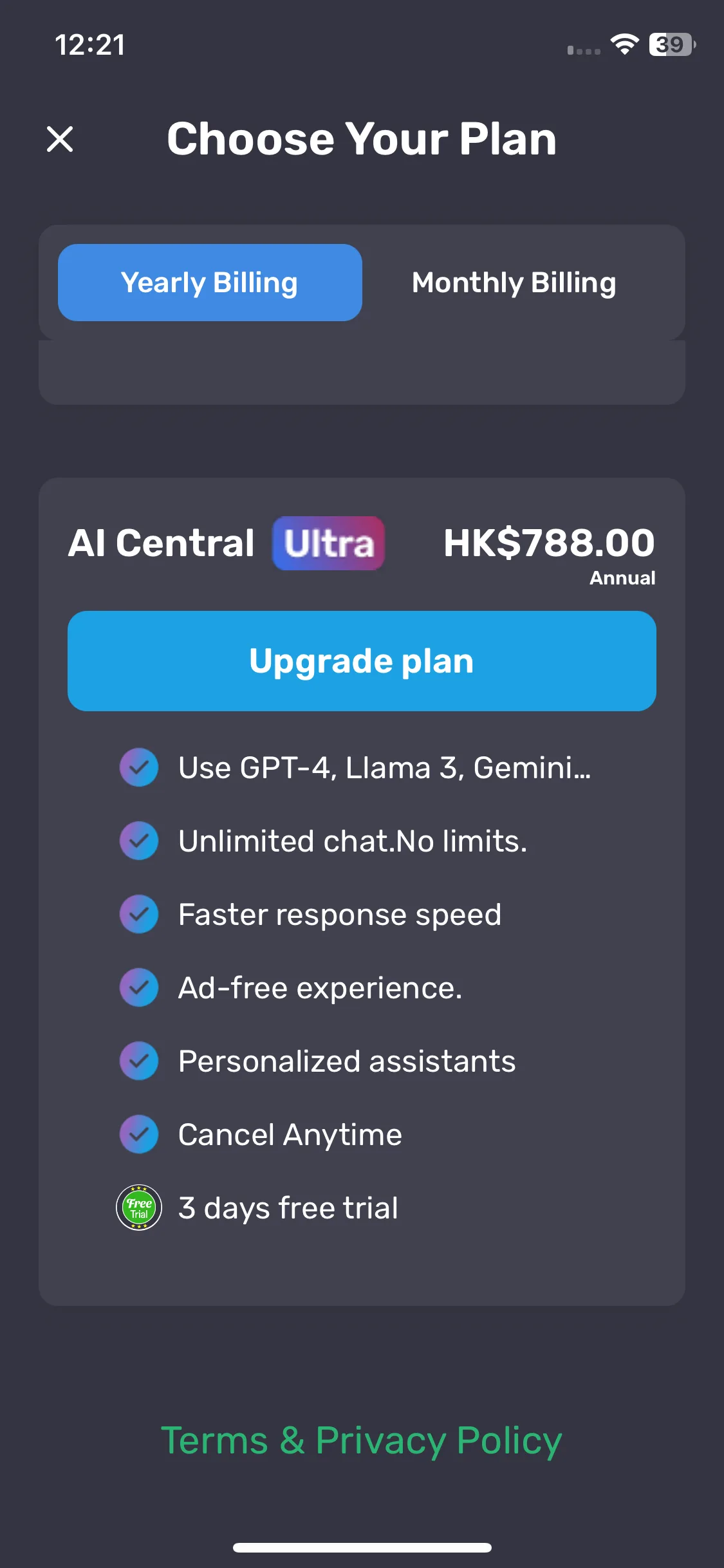Tap the Ultra badge

pyautogui.click(x=328, y=543)
